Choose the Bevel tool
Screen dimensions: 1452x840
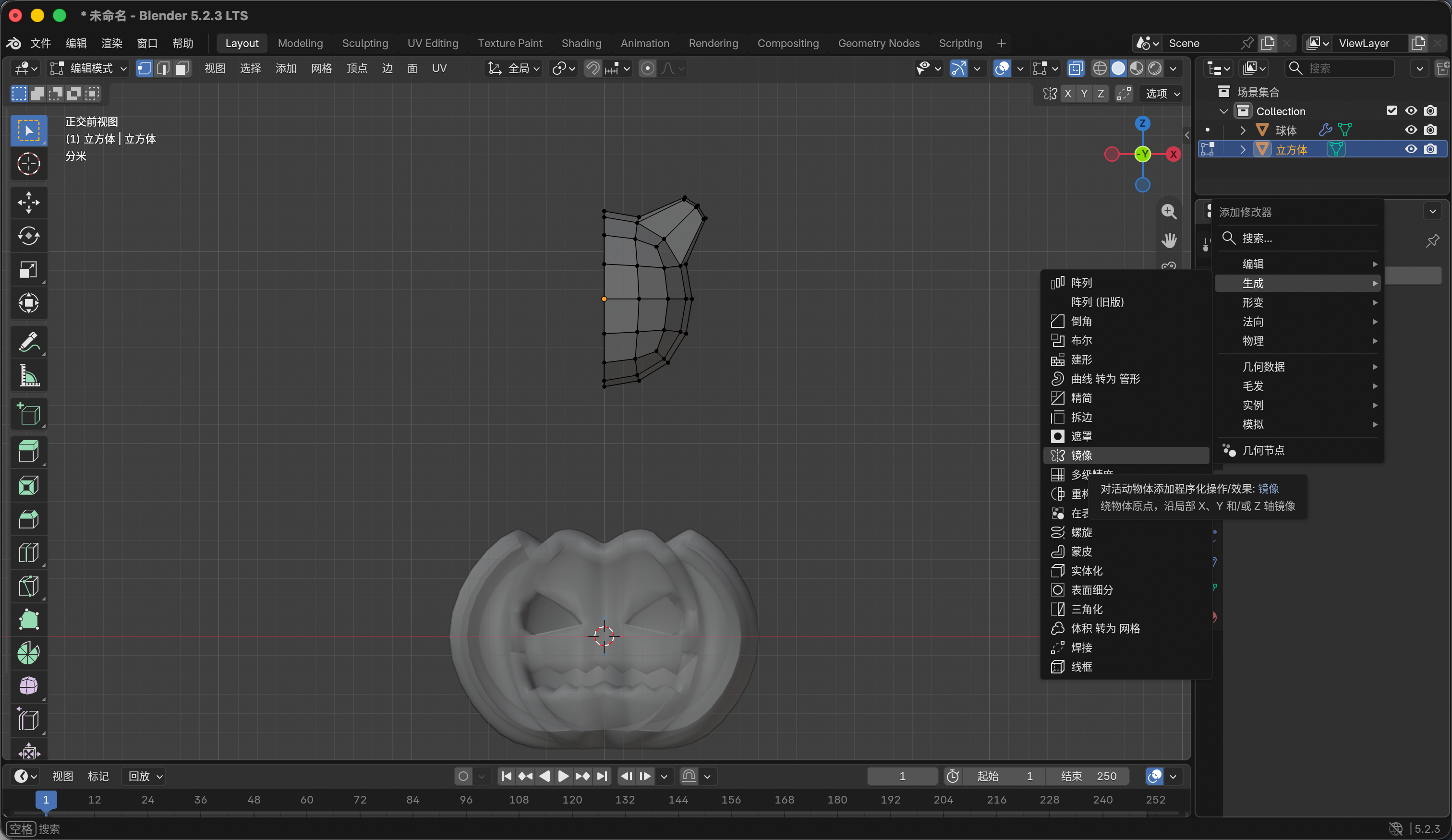[x=28, y=519]
